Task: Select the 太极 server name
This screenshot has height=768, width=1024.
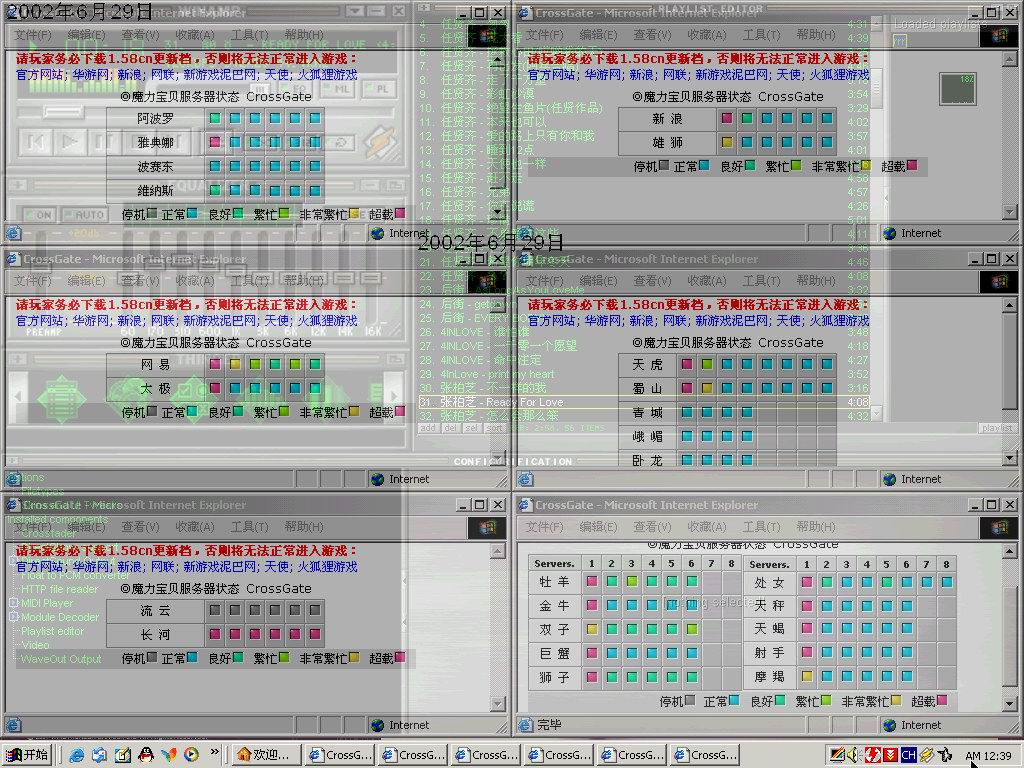Action: click(155, 389)
